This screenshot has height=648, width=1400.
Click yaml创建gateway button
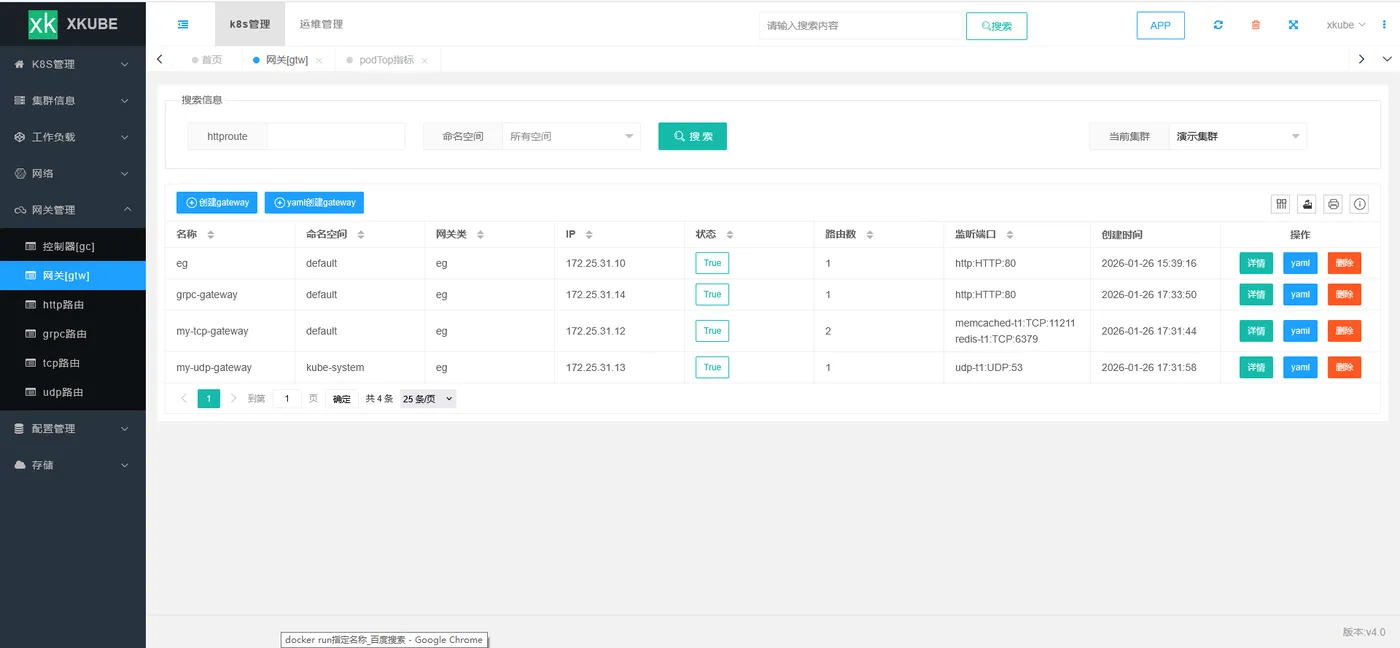click(x=314, y=202)
